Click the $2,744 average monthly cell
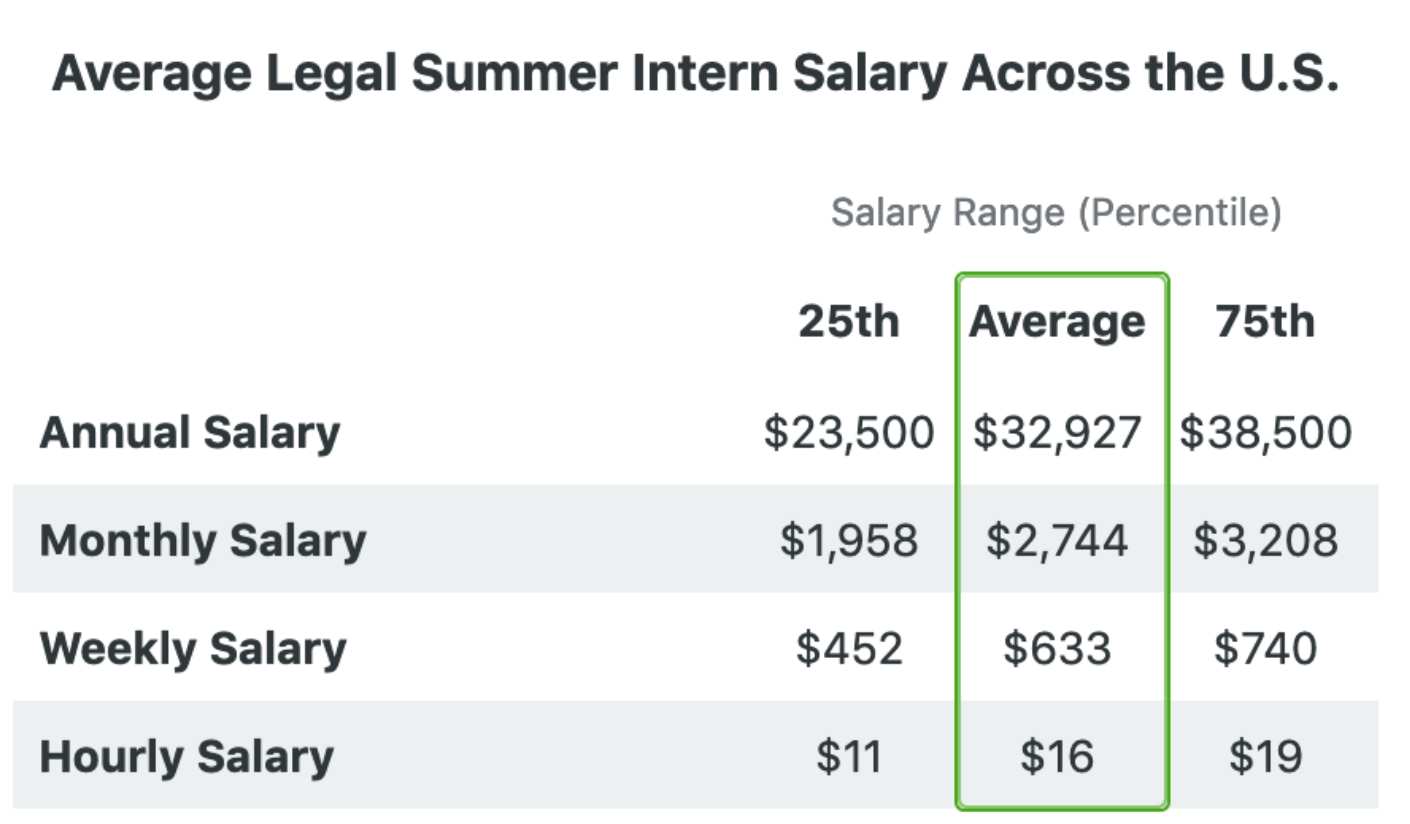Viewport: 1410px width, 824px height. click(x=1057, y=541)
